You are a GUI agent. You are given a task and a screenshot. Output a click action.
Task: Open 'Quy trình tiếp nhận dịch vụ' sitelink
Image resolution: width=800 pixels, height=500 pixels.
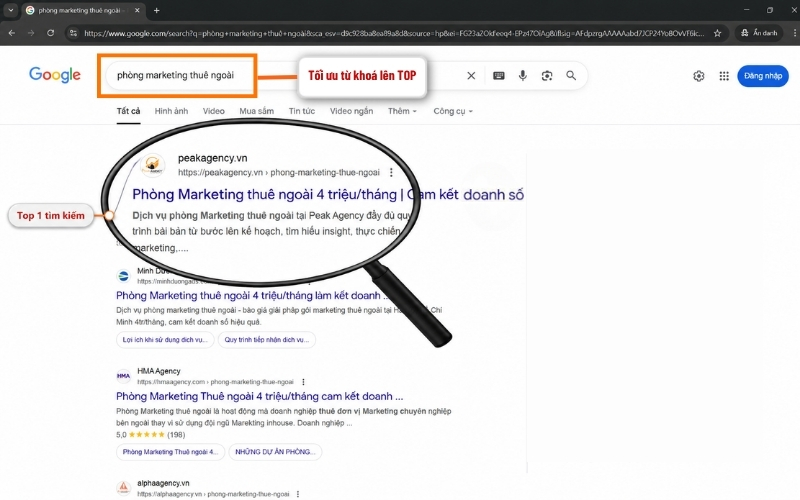tap(266, 340)
